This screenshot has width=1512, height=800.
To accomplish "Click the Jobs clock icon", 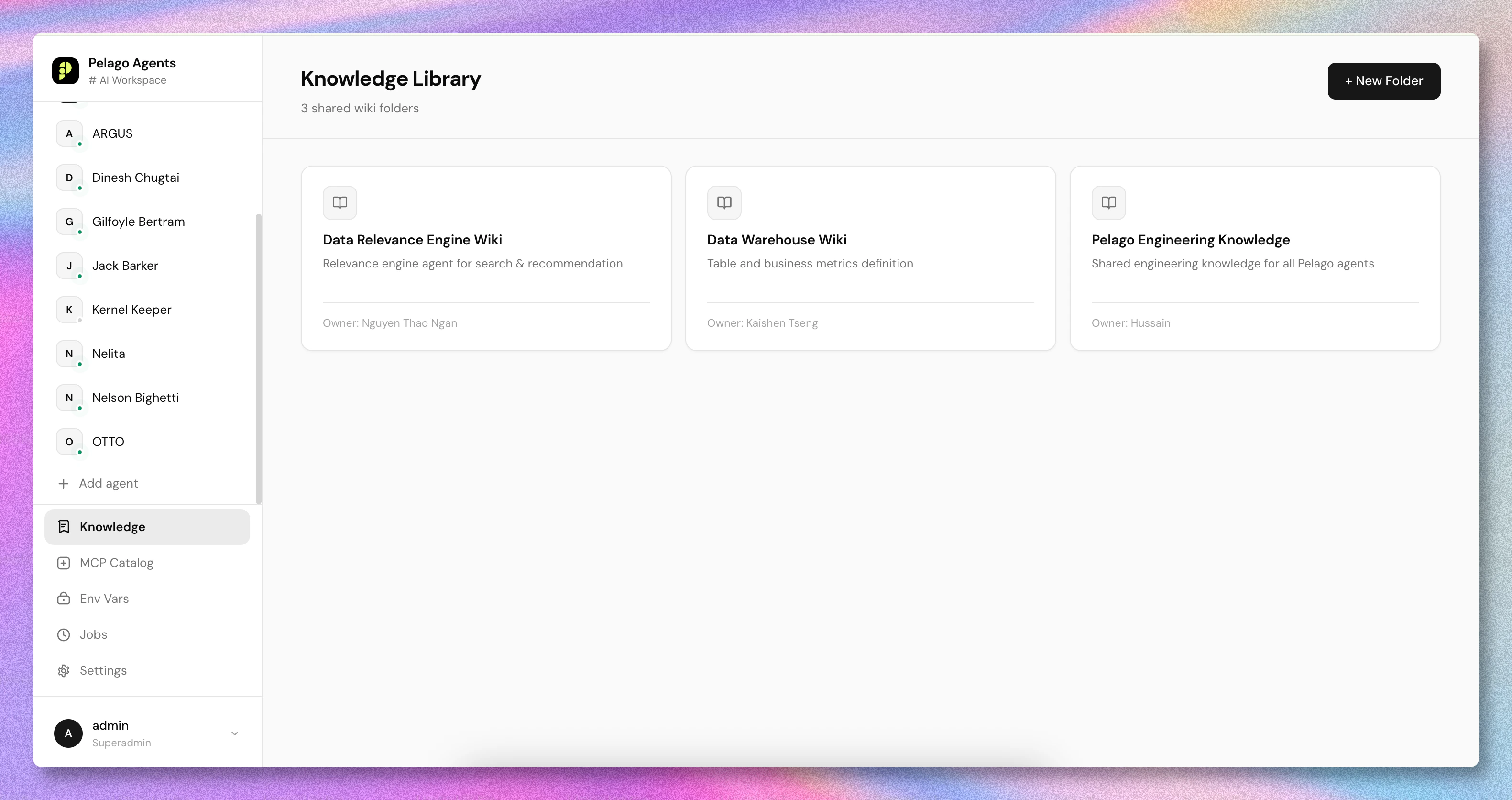I will (x=64, y=634).
